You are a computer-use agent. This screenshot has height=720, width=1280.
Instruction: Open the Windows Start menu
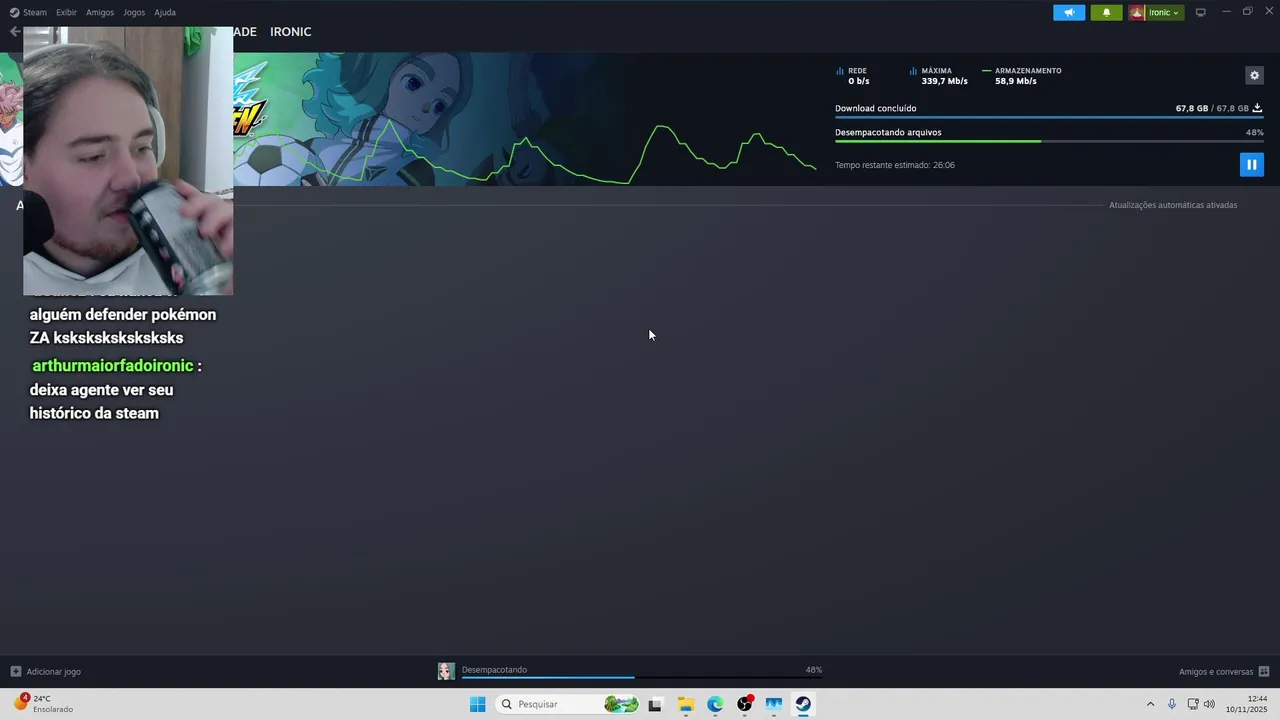[x=478, y=704]
